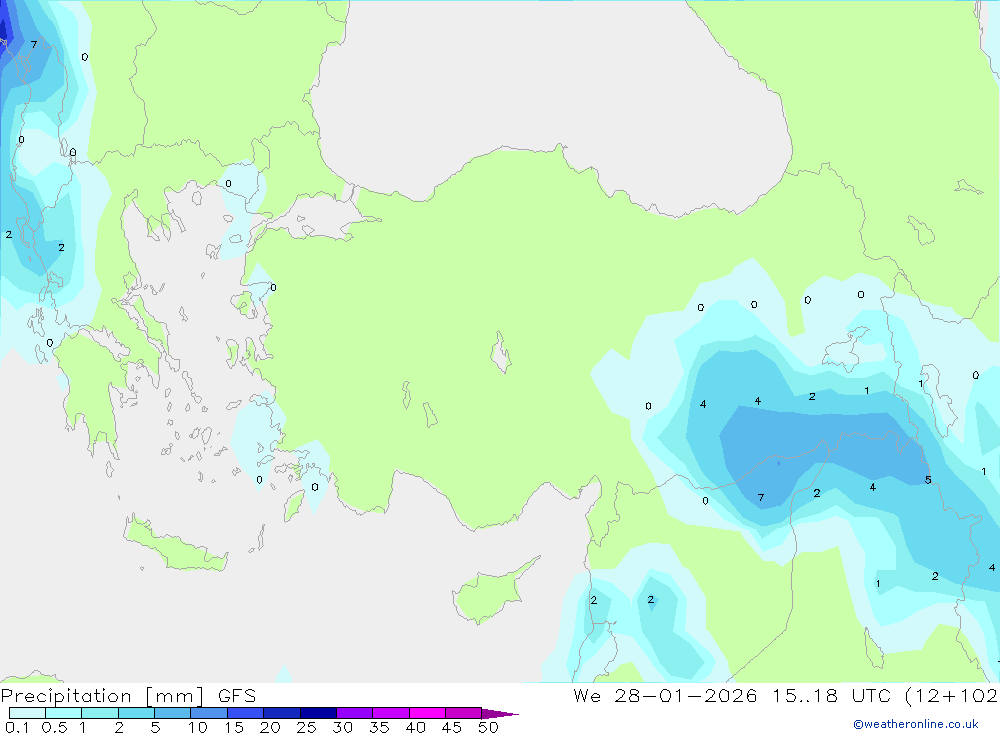Click the 1–2 mm legend color swatch
The height and width of the screenshot is (733, 1000).
pos(99,713)
